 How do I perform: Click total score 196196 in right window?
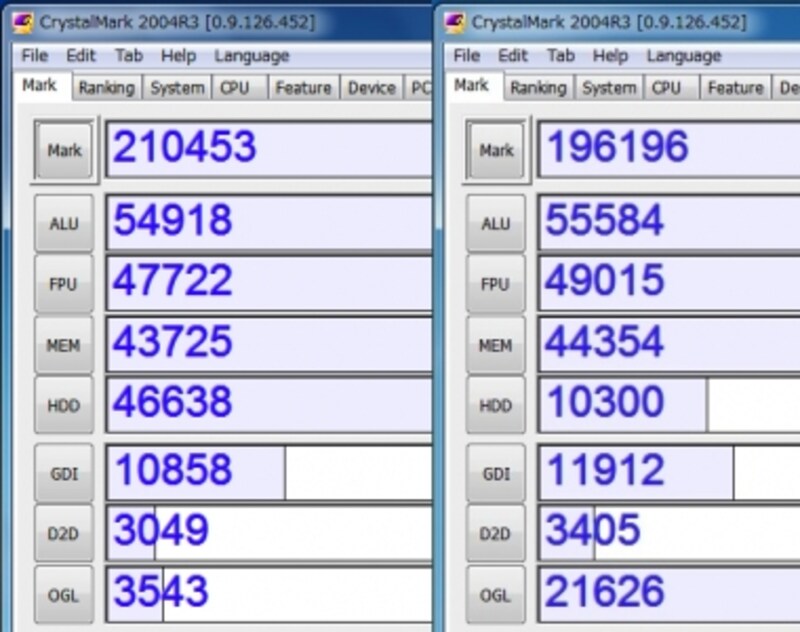point(669,149)
